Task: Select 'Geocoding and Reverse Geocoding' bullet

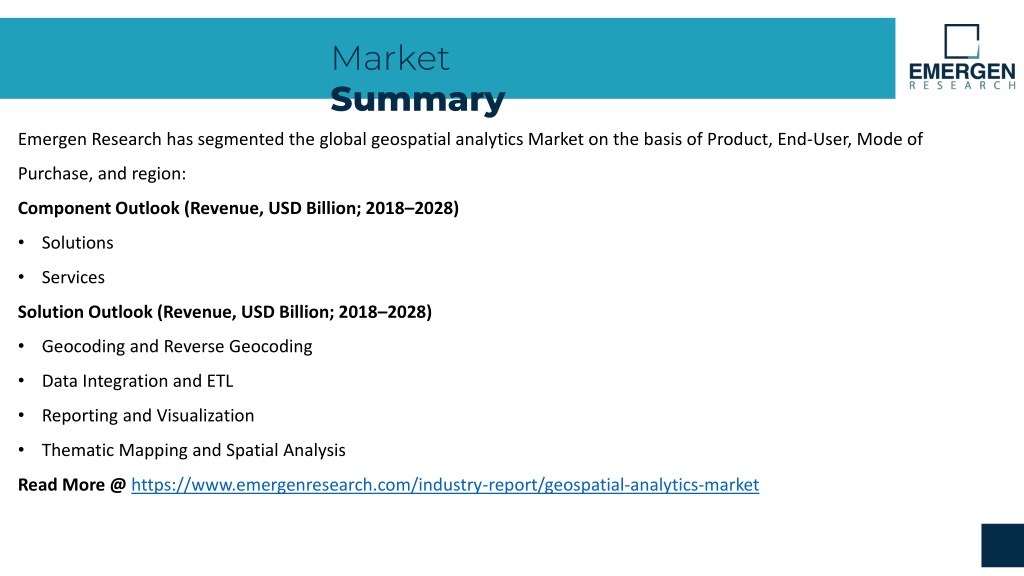Action: click(177, 346)
